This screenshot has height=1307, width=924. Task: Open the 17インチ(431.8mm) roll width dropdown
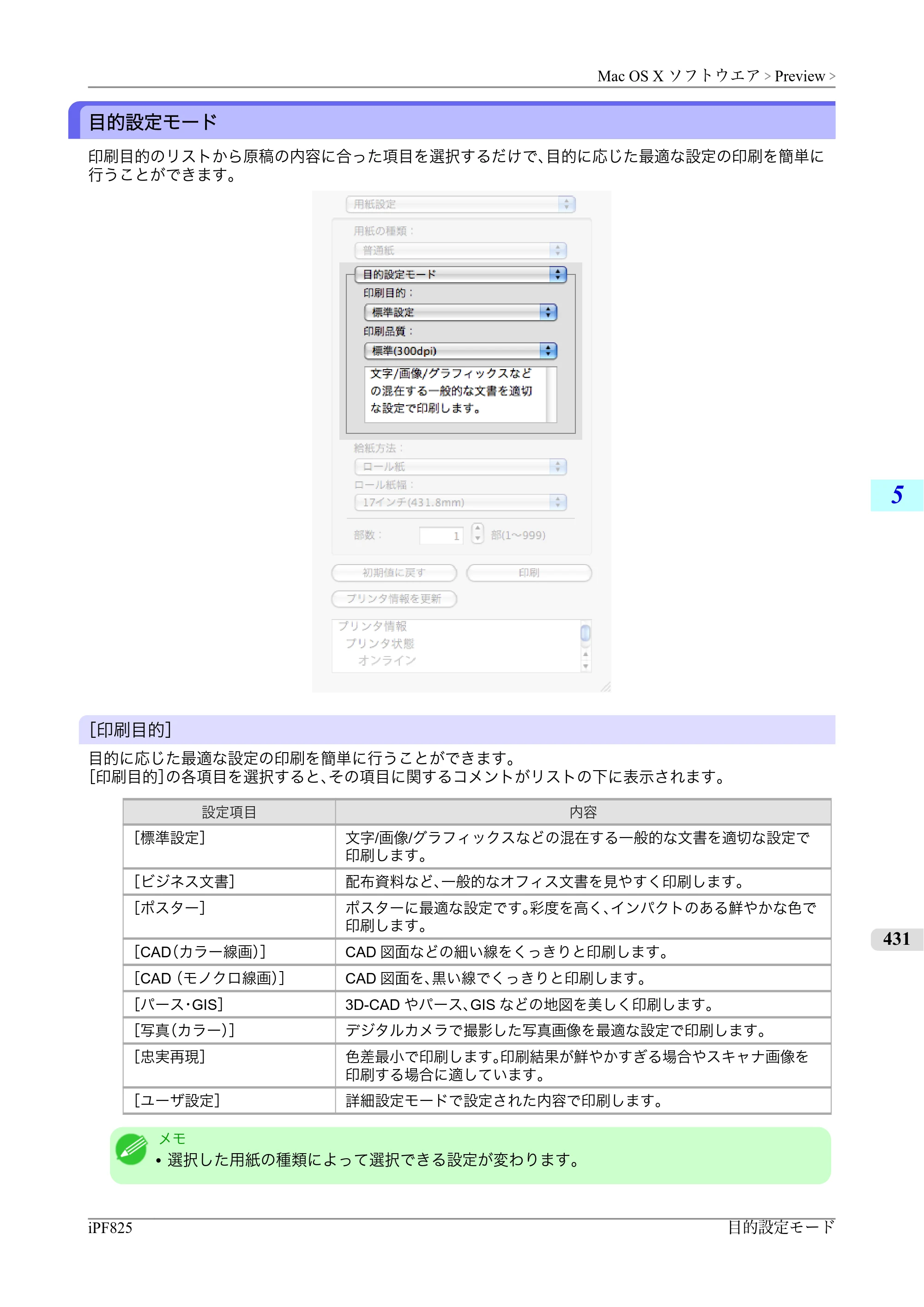coord(460,502)
